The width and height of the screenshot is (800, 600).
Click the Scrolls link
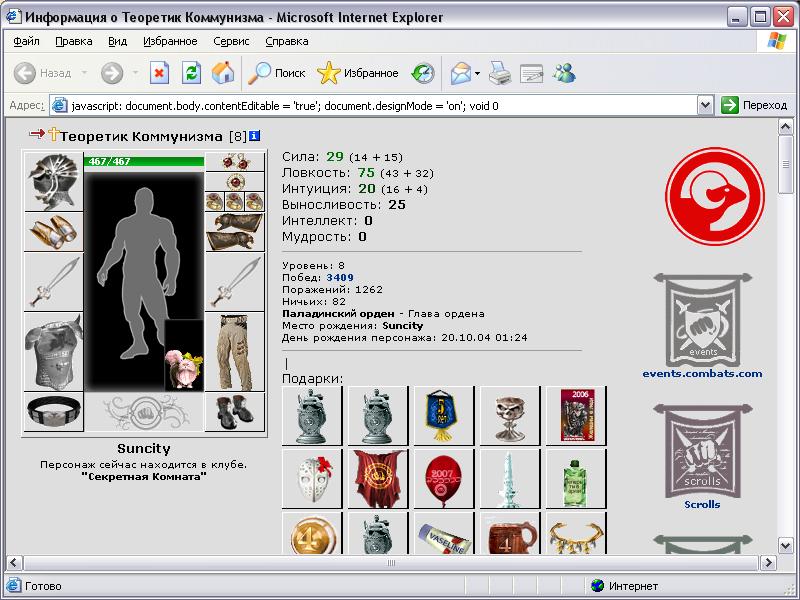(702, 504)
